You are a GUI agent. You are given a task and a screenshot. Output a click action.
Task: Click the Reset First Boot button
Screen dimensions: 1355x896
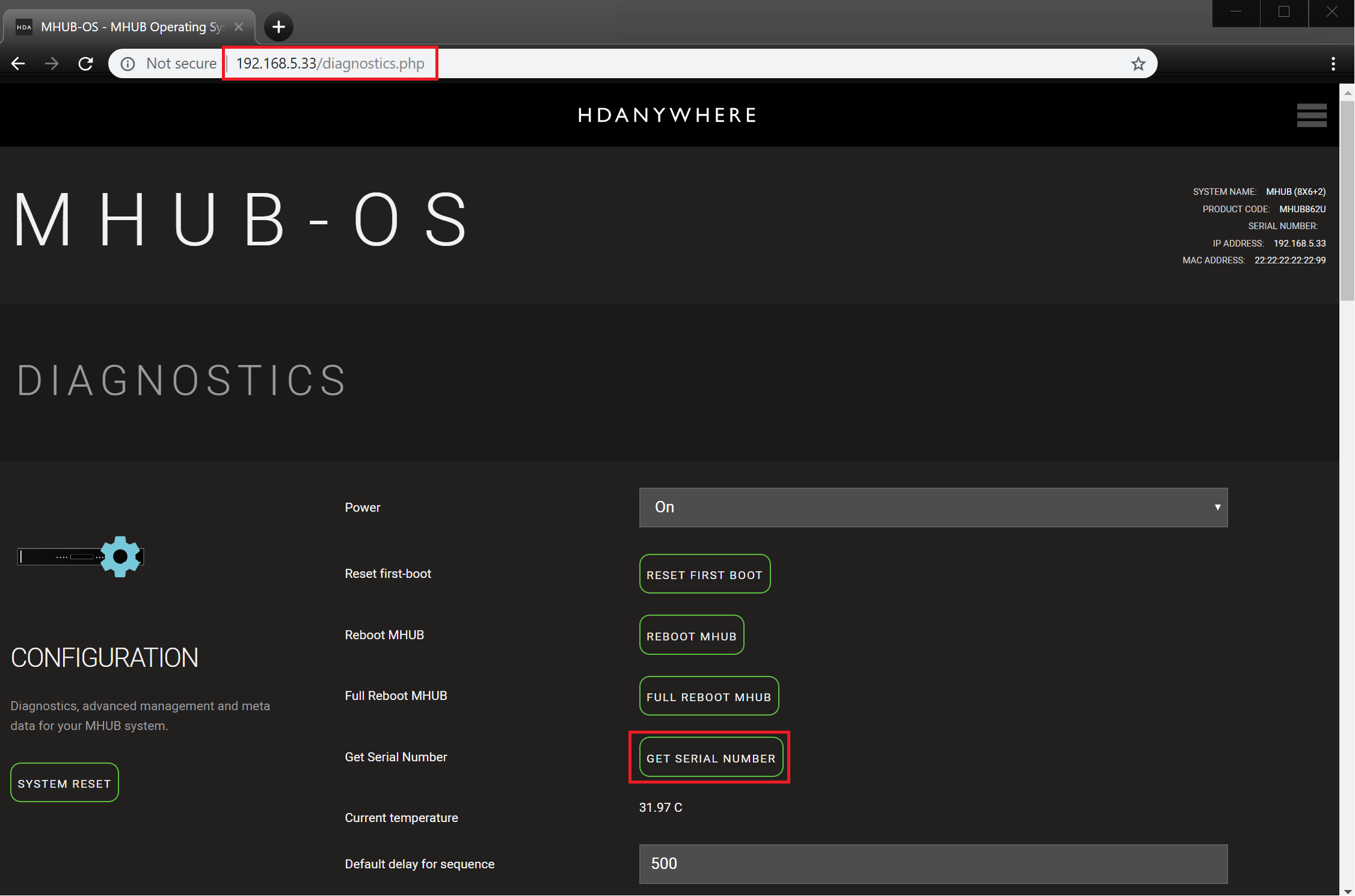tap(704, 574)
